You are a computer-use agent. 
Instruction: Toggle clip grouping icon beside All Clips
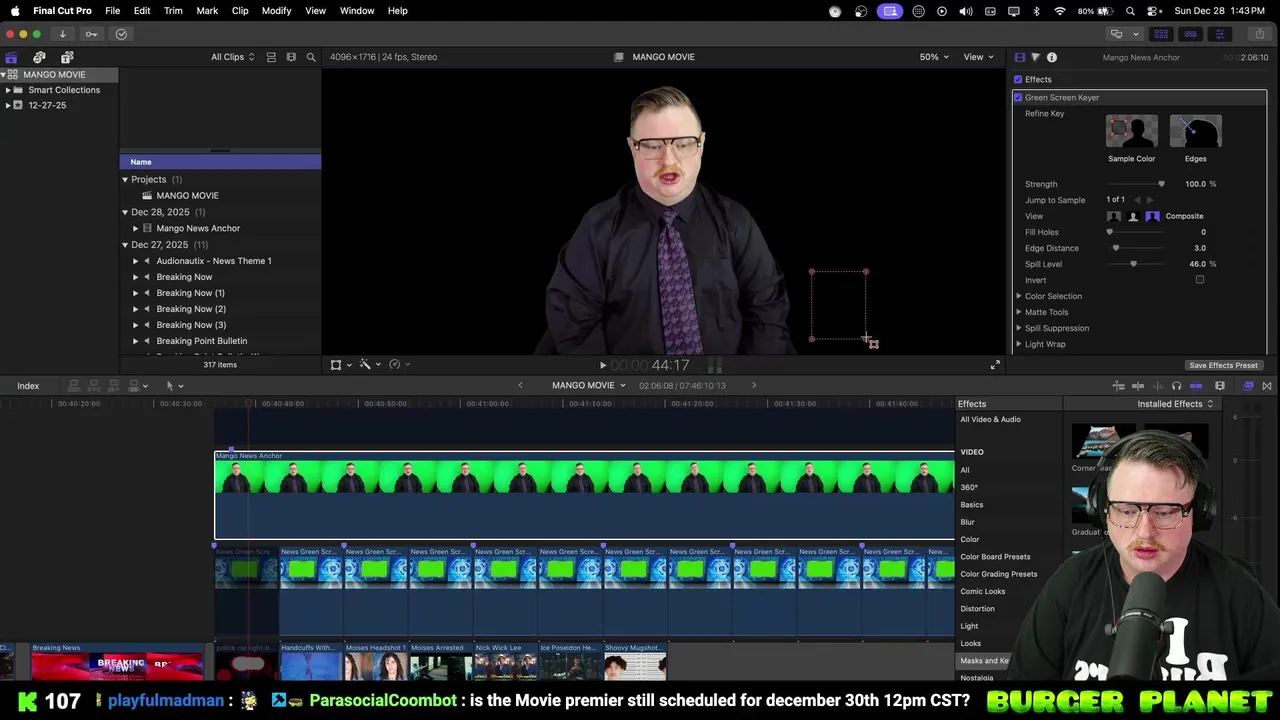(271, 57)
